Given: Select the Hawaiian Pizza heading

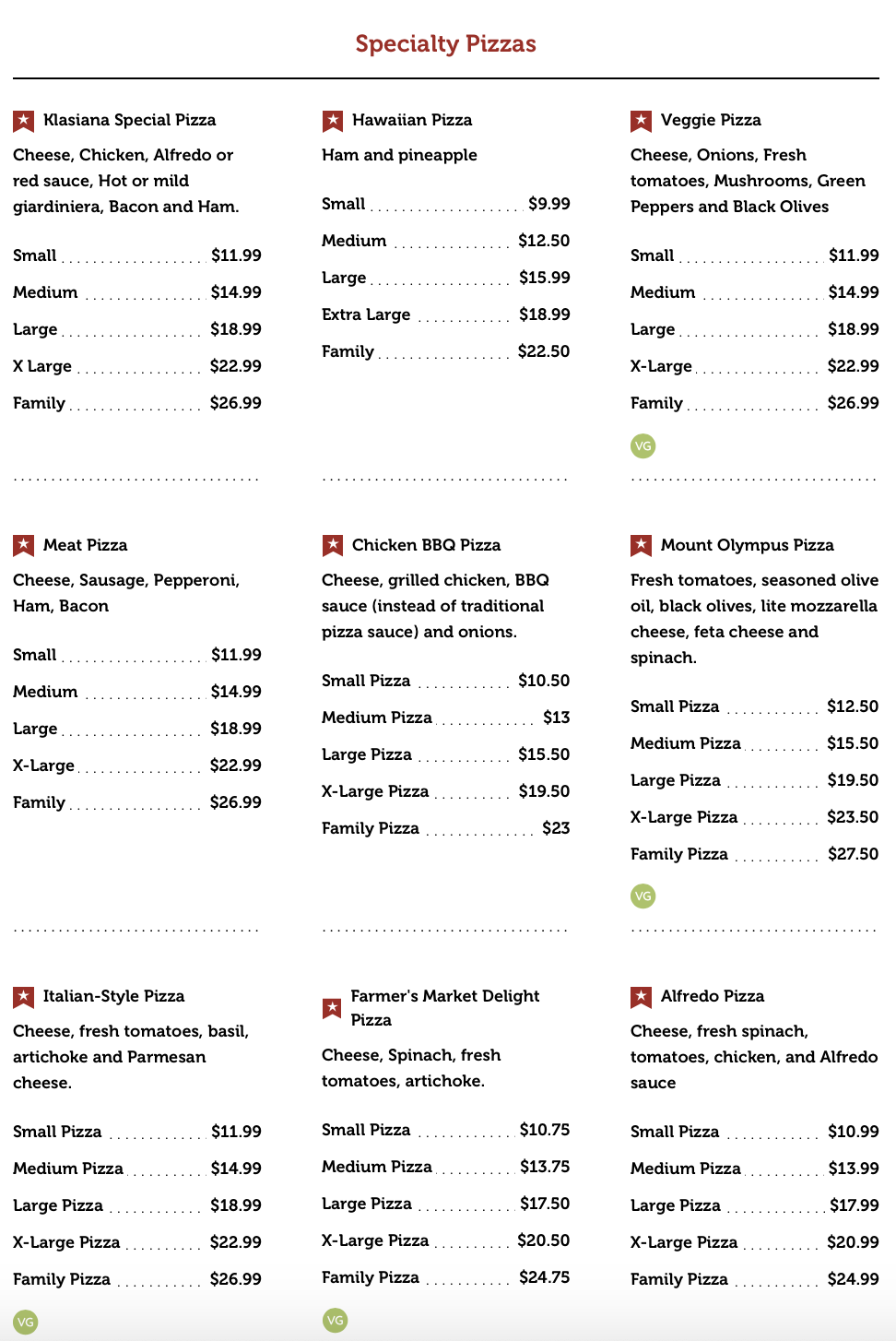Looking at the screenshot, I should tap(412, 120).
